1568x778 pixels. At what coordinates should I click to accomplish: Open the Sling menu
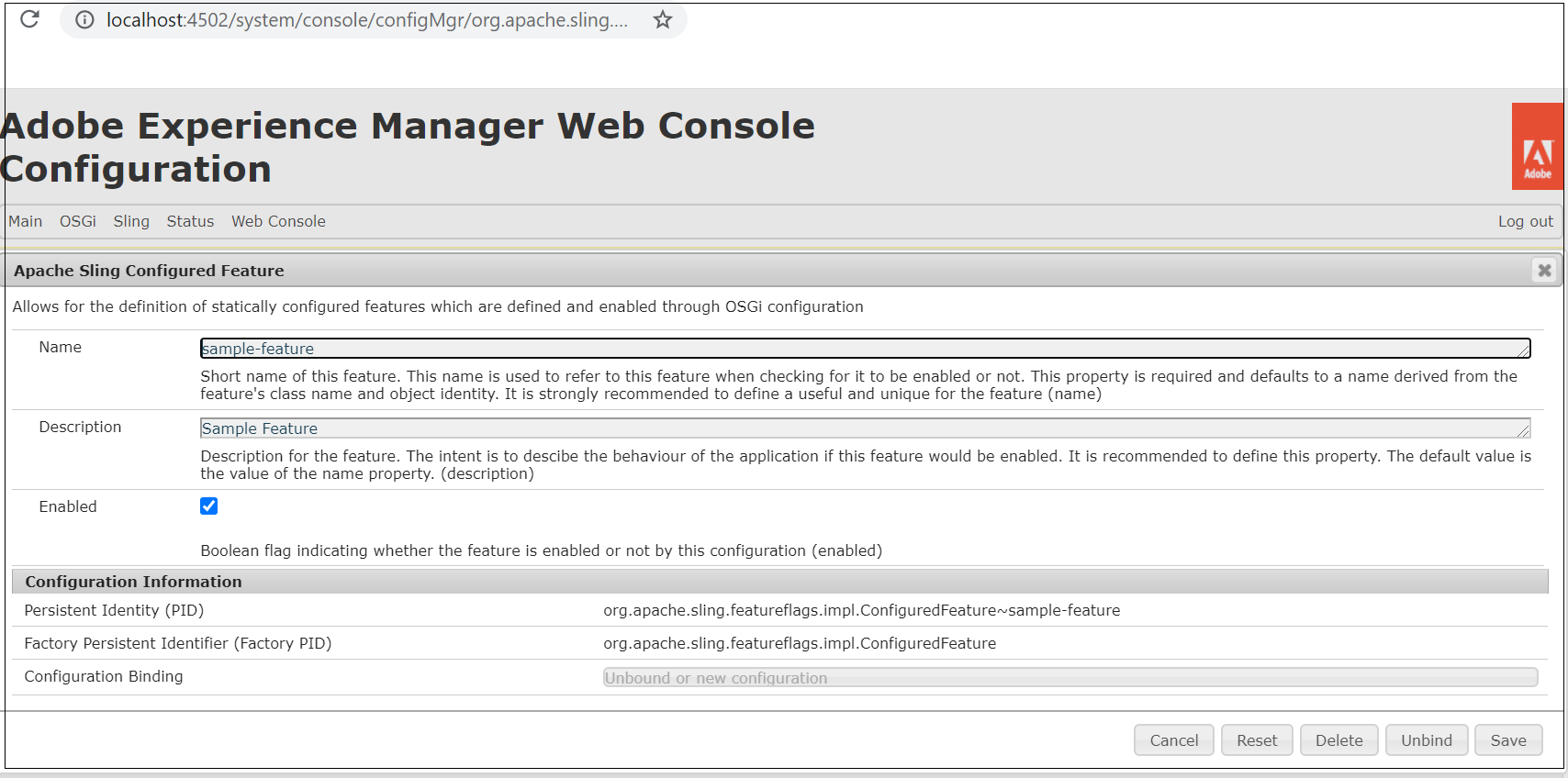coord(131,221)
